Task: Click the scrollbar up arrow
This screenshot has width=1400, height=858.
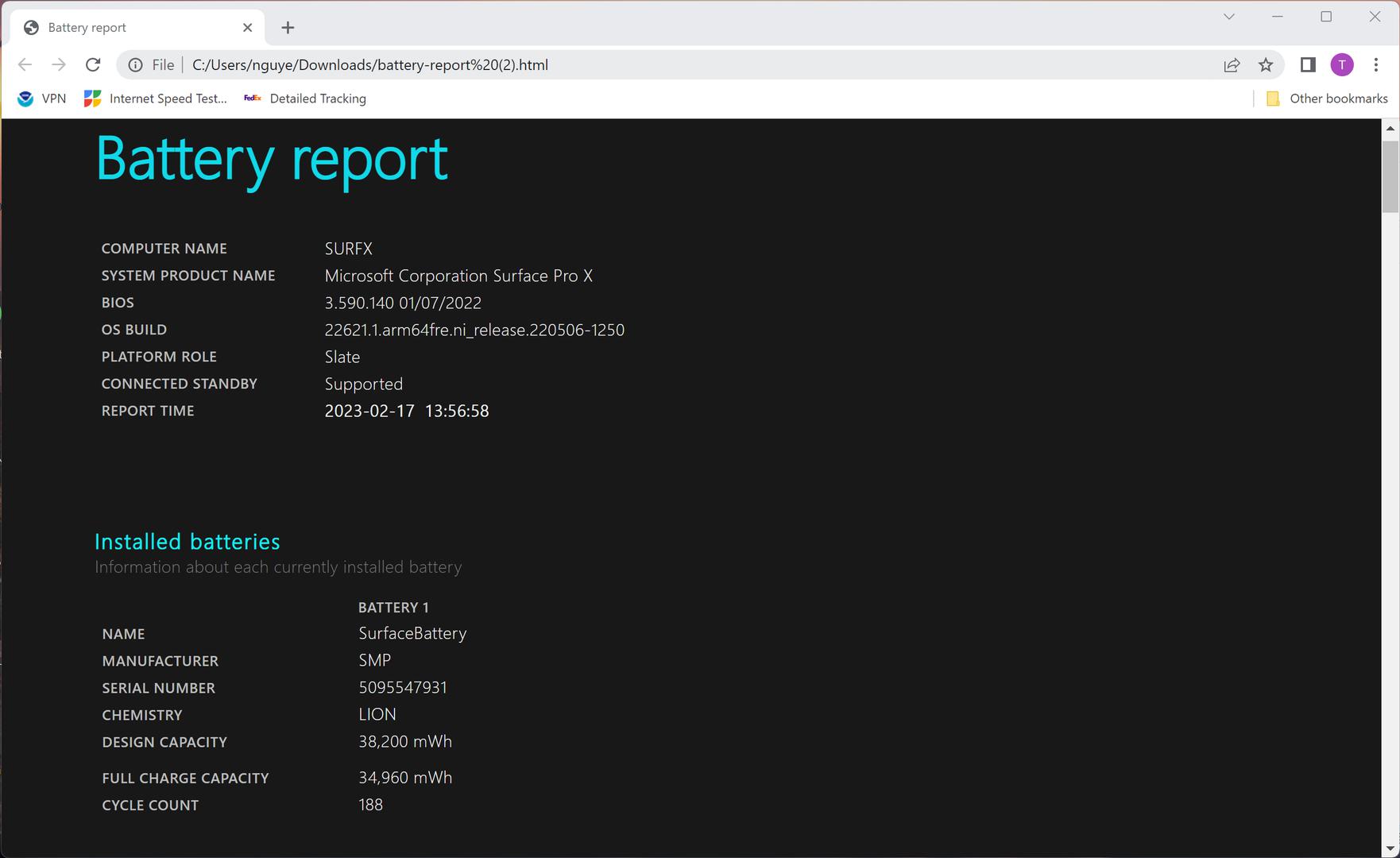Action: [x=1390, y=128]
